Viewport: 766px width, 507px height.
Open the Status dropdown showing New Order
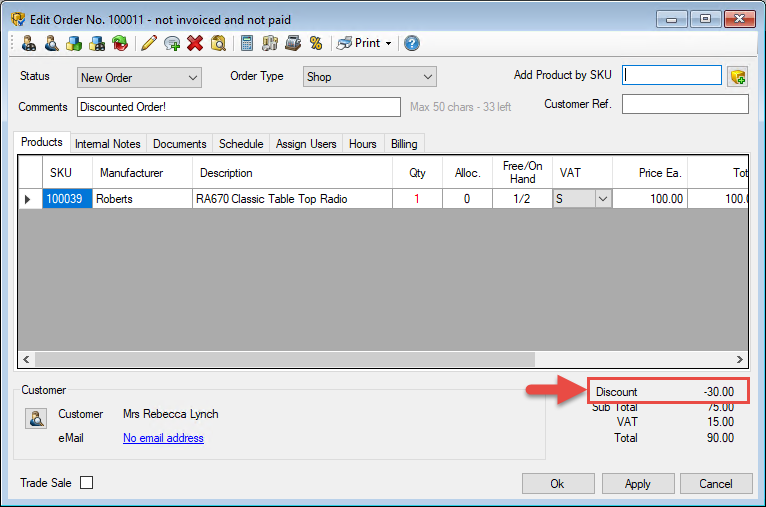coord(139,77)
